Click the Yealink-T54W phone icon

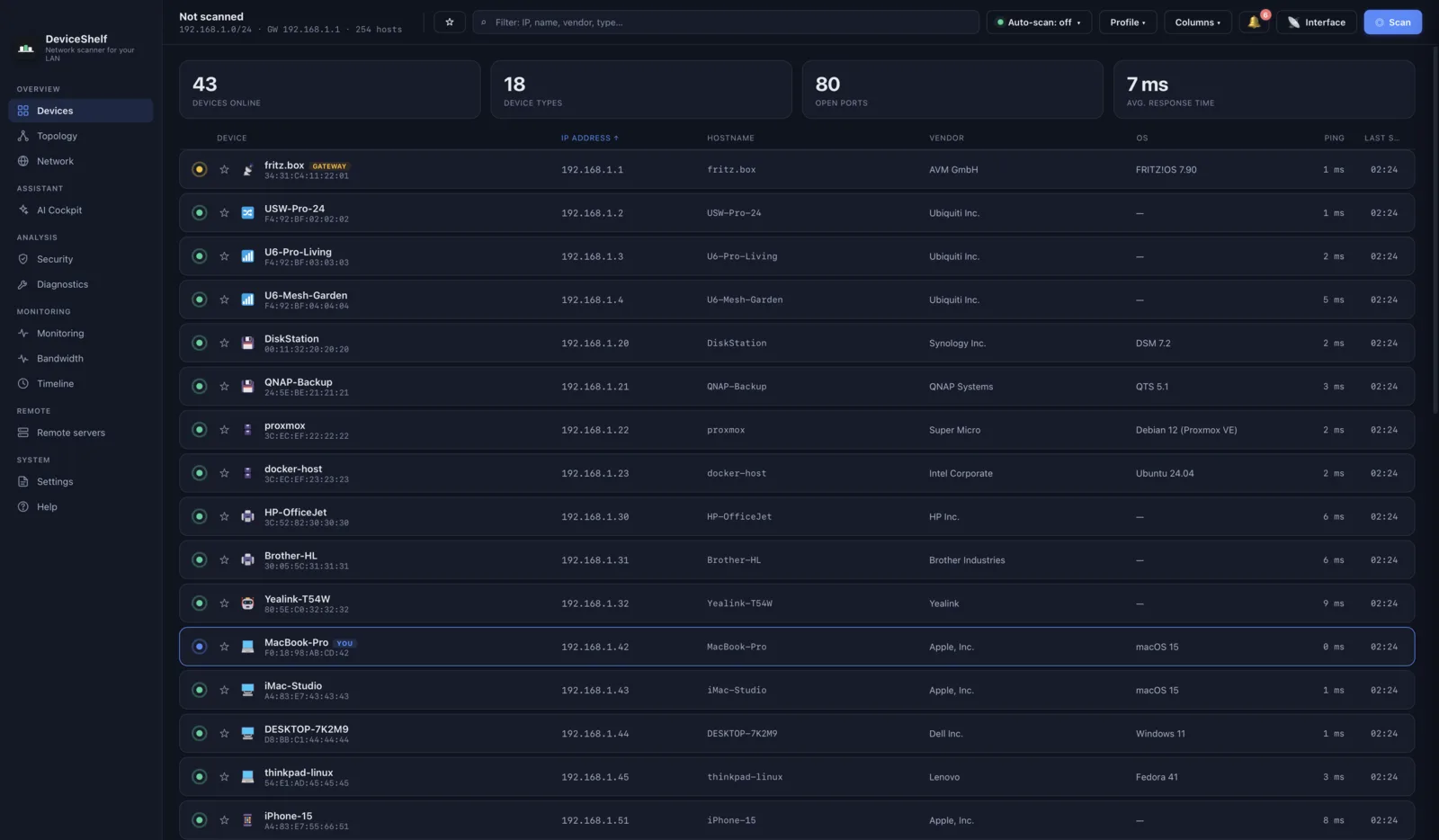pos(247,603)
